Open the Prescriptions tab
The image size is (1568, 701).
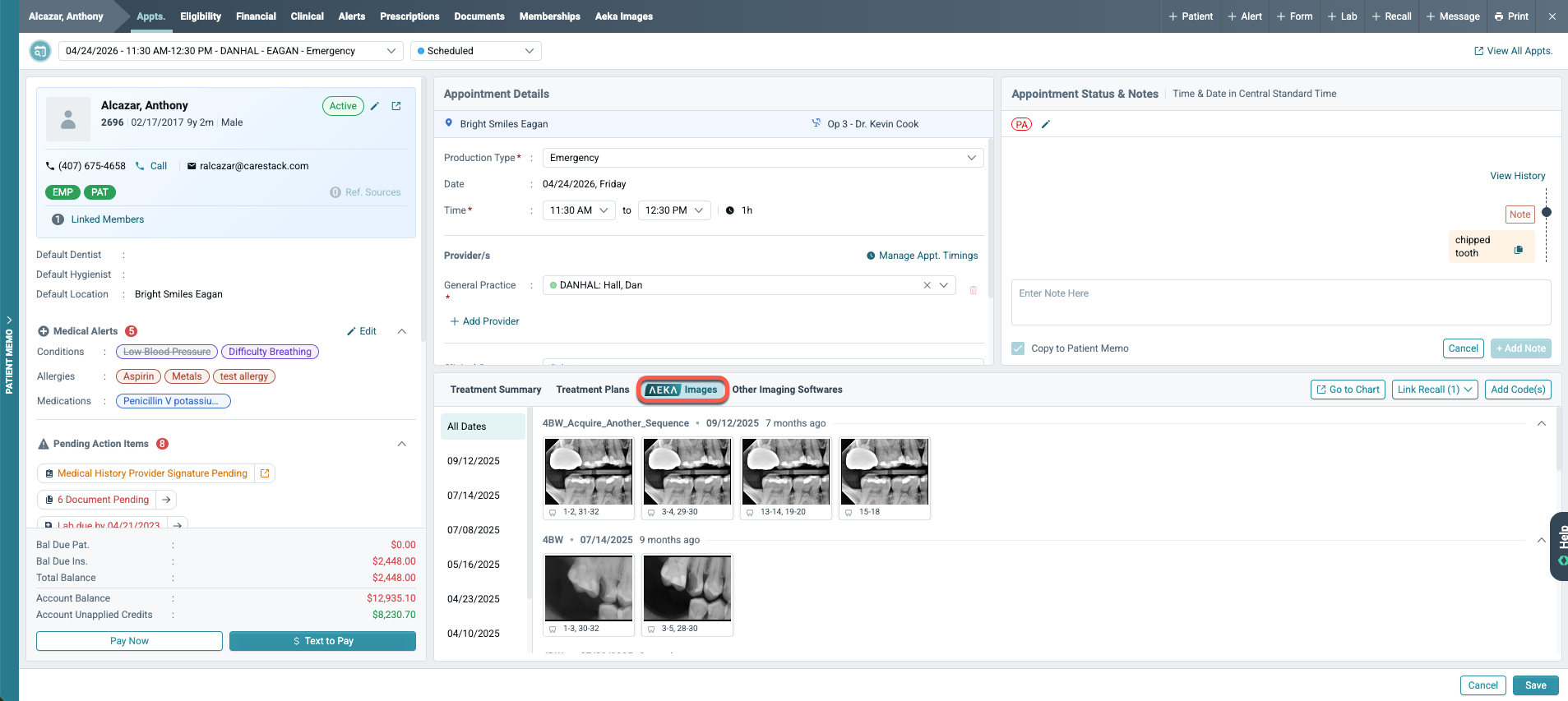coord(409,16)
